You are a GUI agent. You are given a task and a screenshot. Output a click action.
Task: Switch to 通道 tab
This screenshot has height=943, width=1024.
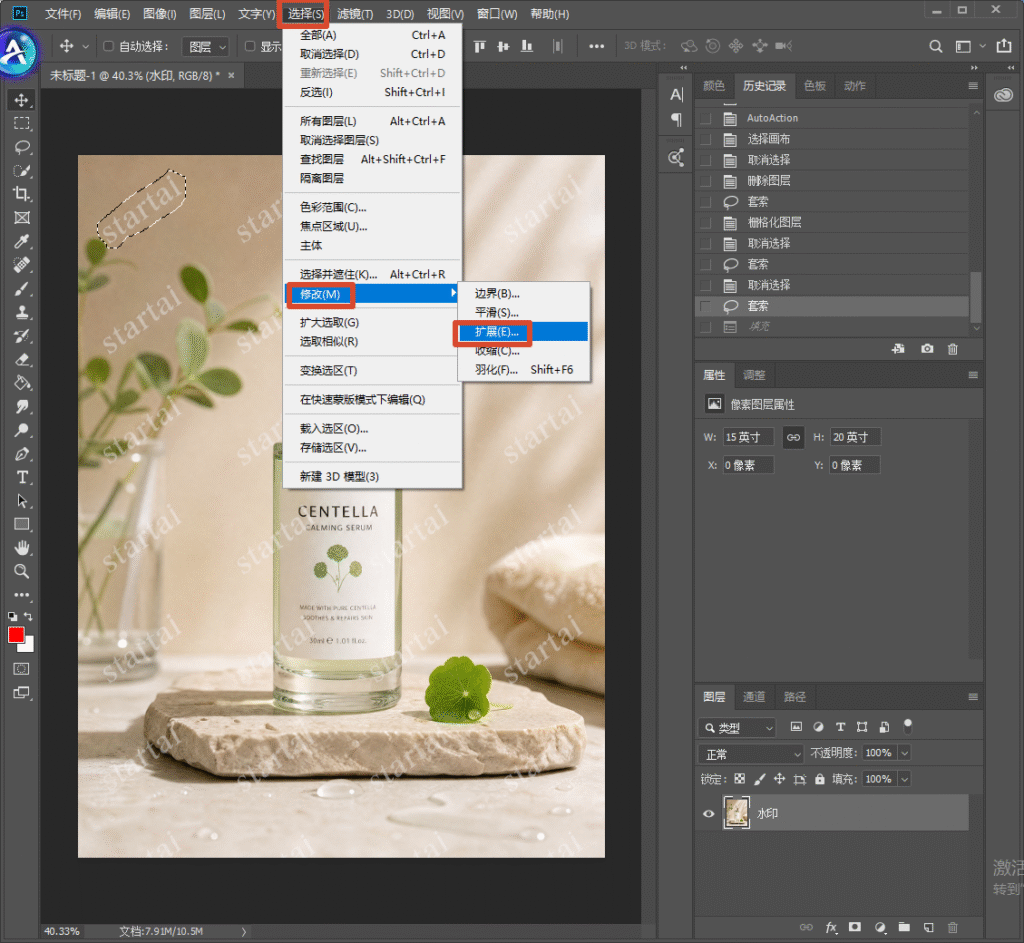pyautogui.click(x=754, y=697)
